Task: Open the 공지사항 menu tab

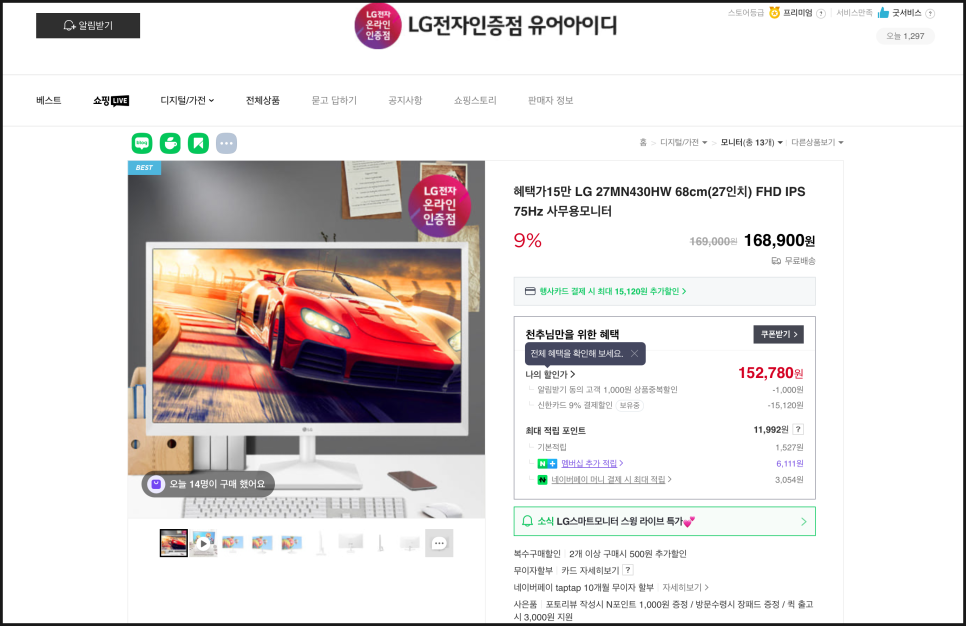Action: coord(405,100)
